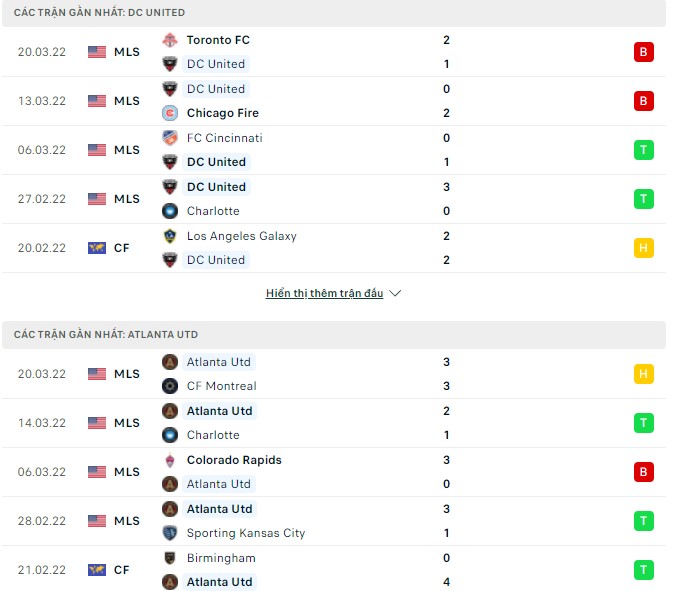Viewport: 673px width, 591px height.
Task: Click the FC Cincinnati team crest
Action: [x=169, y=138]
